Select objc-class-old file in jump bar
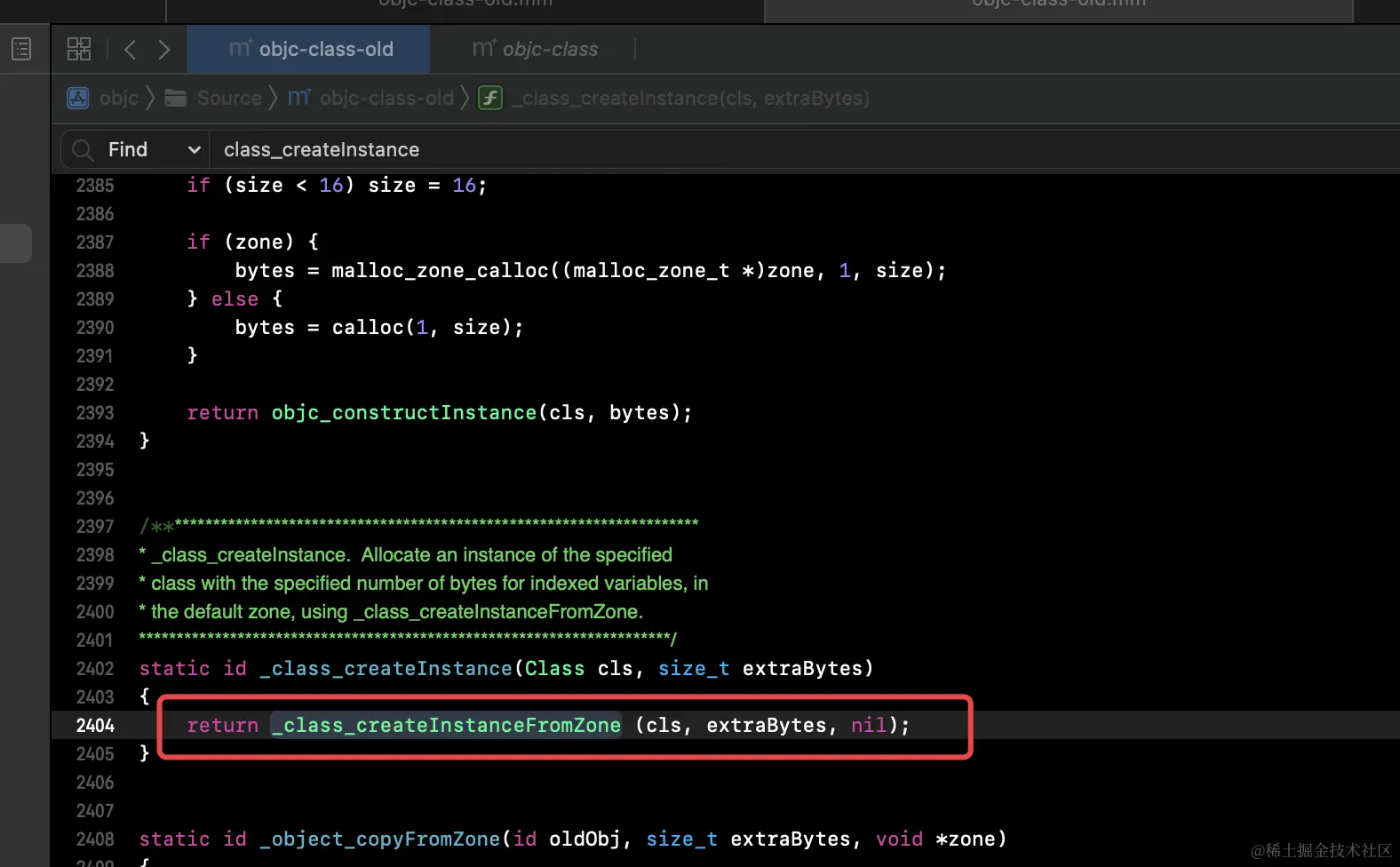Image resolution: width=1400 pixels, height=867 pixels. point(370,98)
